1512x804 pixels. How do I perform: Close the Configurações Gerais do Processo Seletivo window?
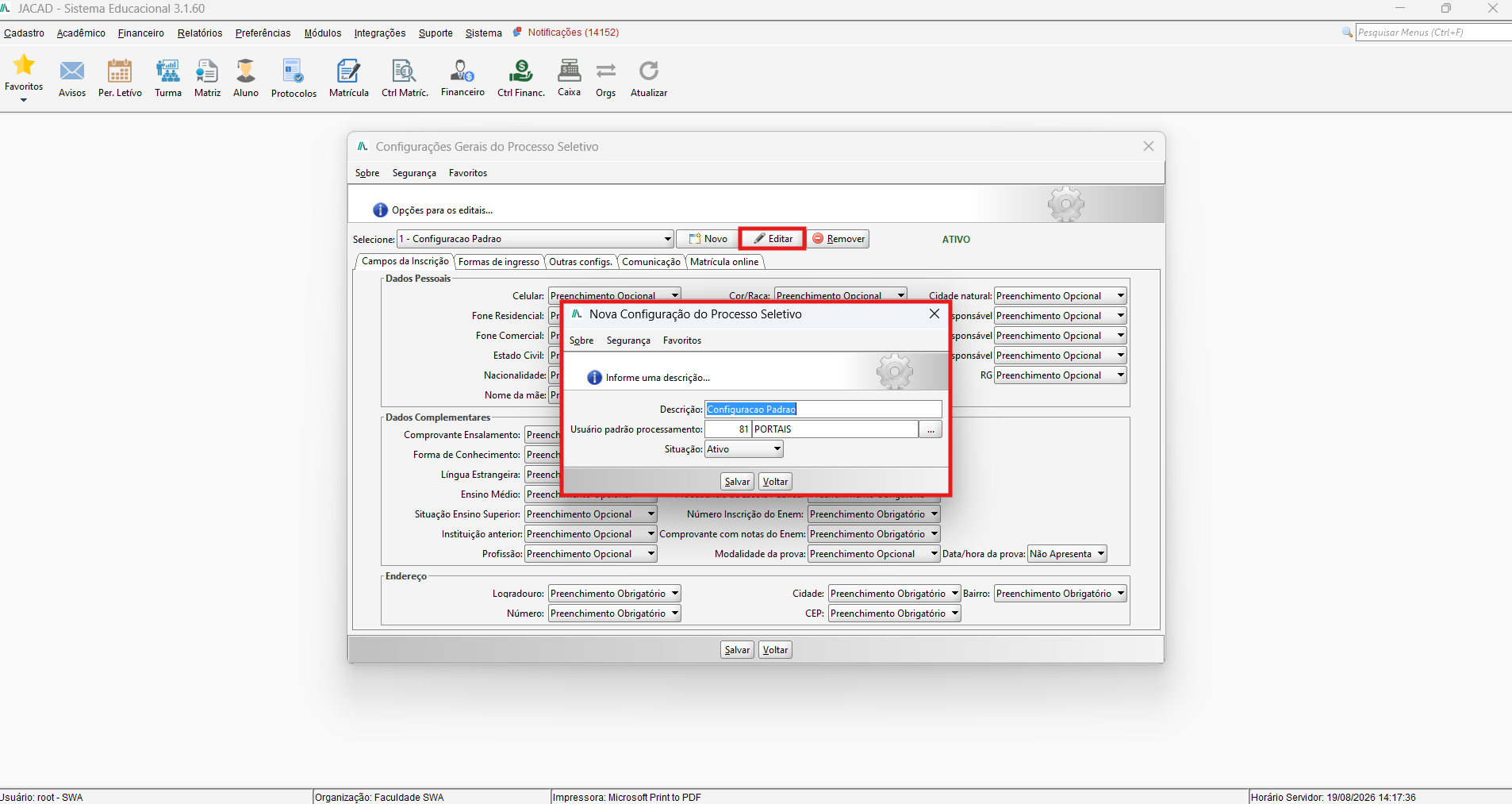1149,147
